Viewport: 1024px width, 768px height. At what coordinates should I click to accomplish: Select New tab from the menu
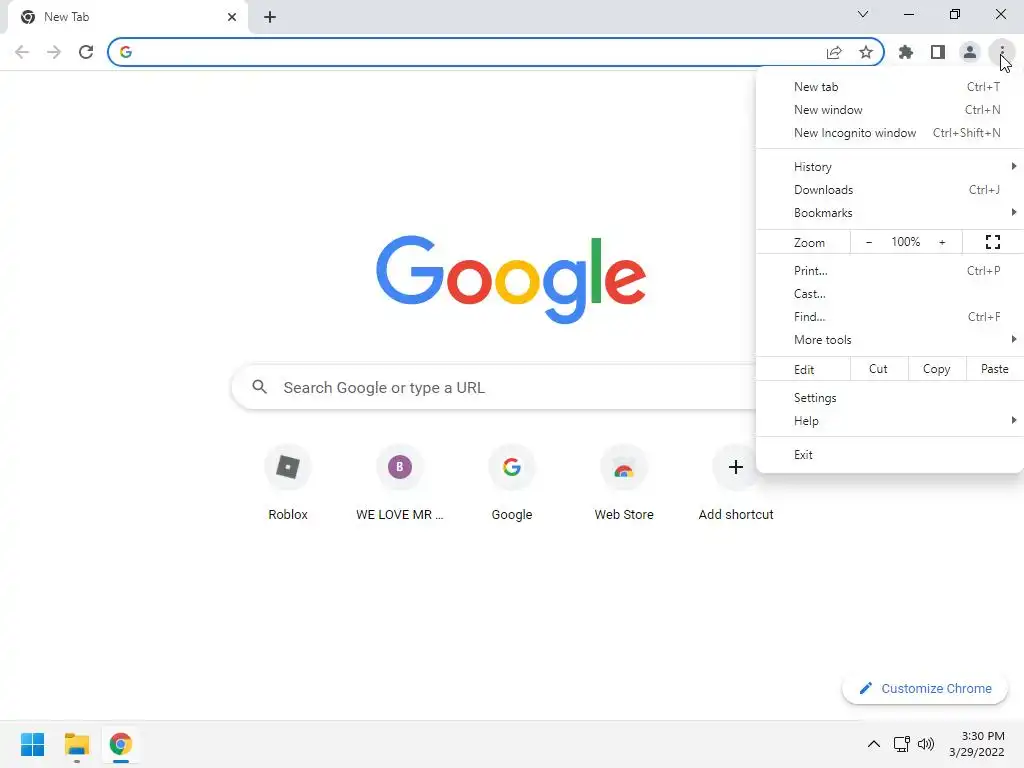tap(889, 87)
